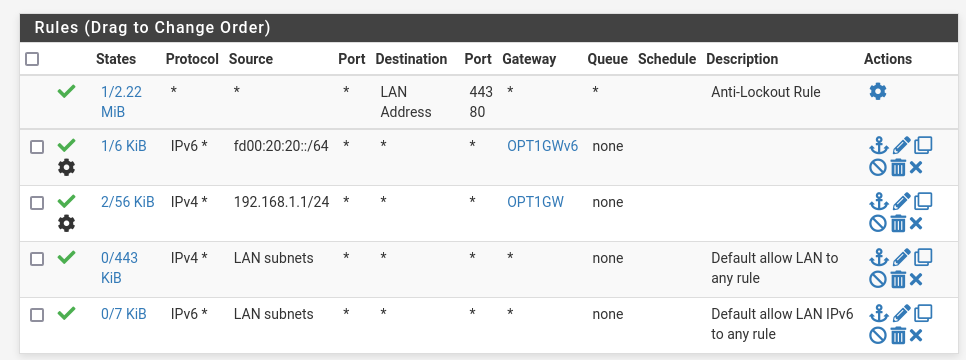Click advanced options gear under fd00:20:20::/64 rule
This screenshot has height=360, width=966.
point(66,167)
